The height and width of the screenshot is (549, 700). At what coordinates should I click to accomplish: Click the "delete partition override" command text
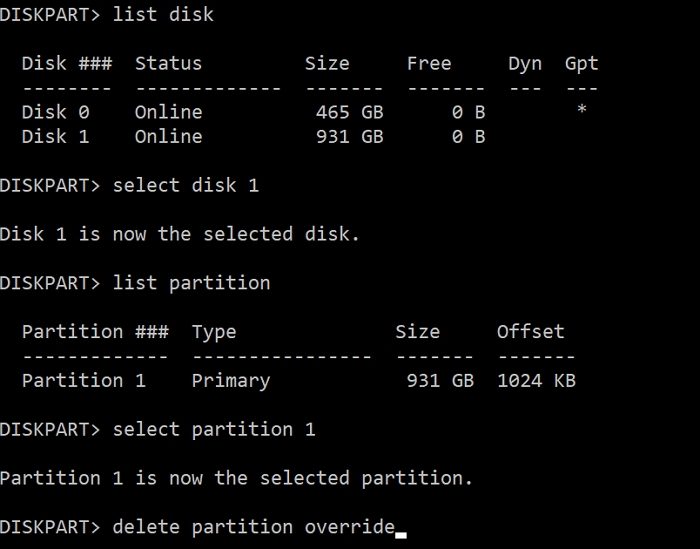[254, 527]
